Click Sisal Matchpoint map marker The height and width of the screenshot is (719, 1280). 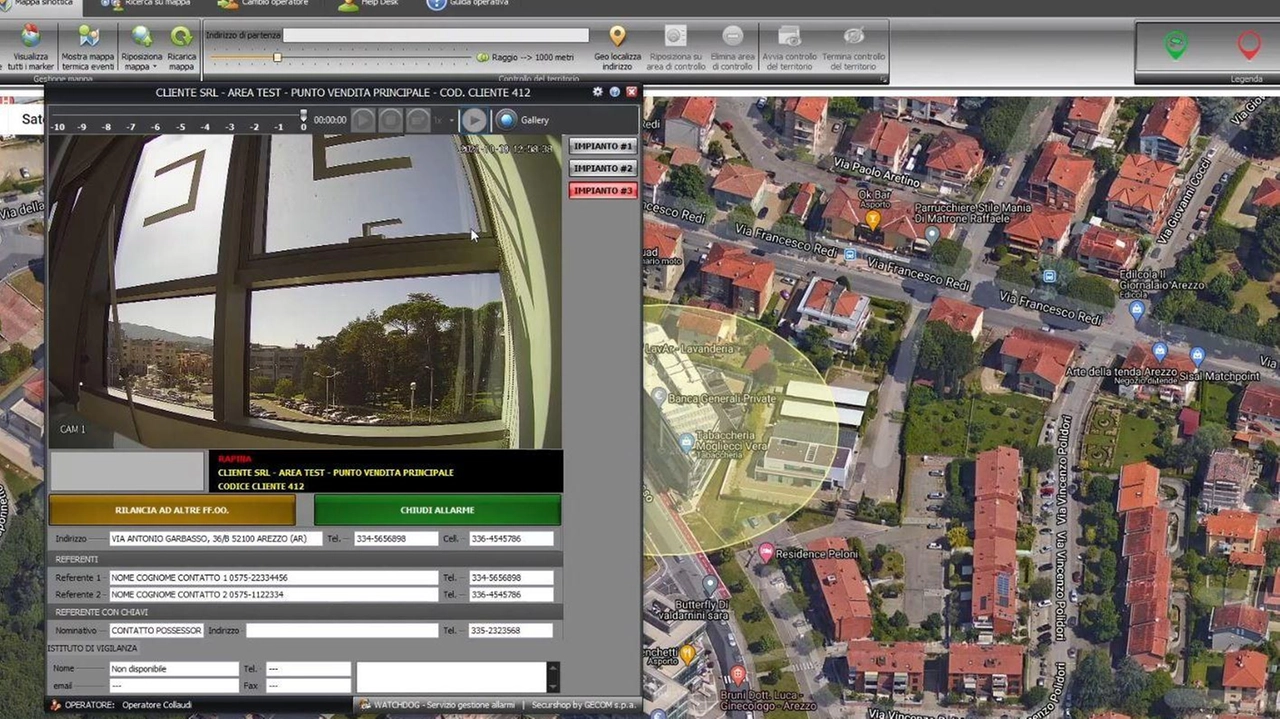[1197, 355]
